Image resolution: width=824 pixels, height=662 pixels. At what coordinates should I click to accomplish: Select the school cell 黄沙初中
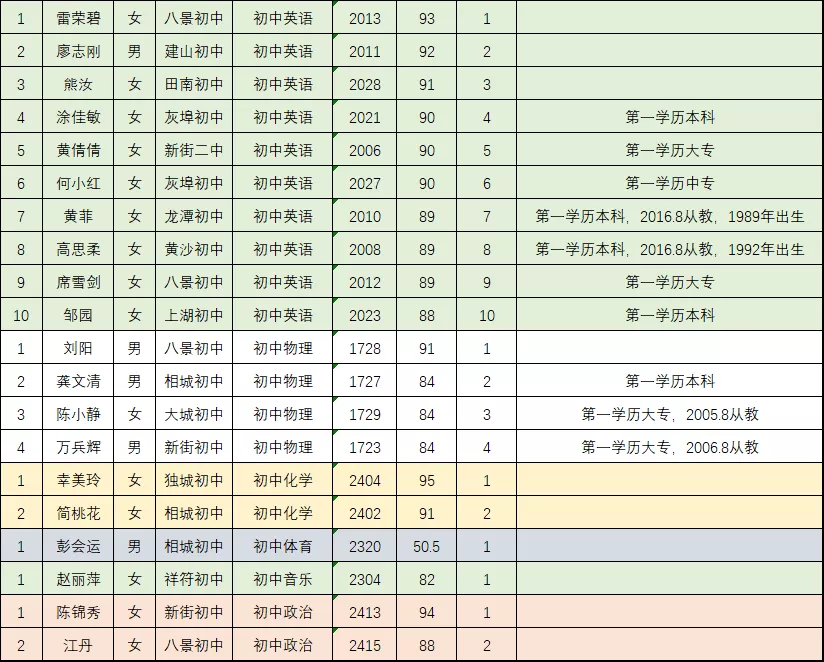(x=194, y=249)
